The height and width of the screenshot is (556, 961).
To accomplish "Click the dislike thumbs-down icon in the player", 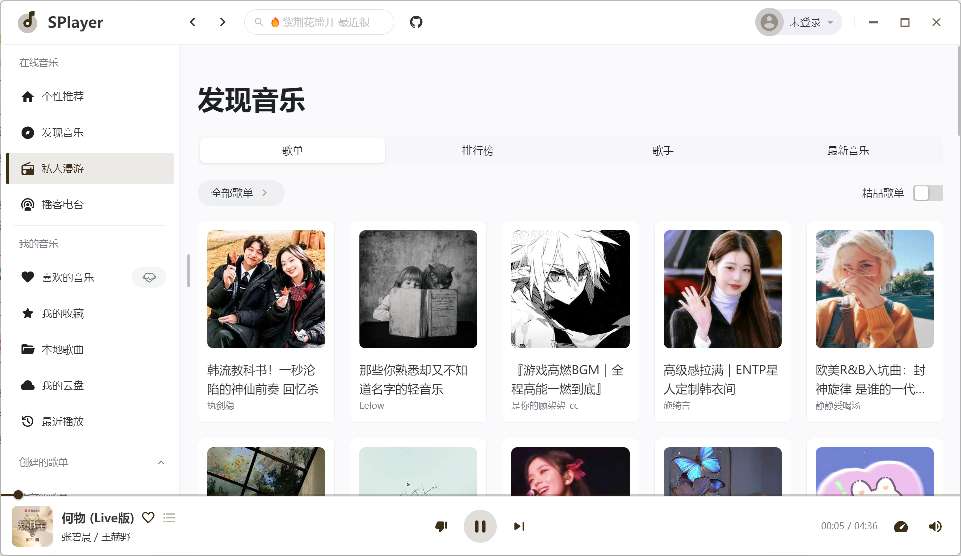I will click(x=441, y=526).
